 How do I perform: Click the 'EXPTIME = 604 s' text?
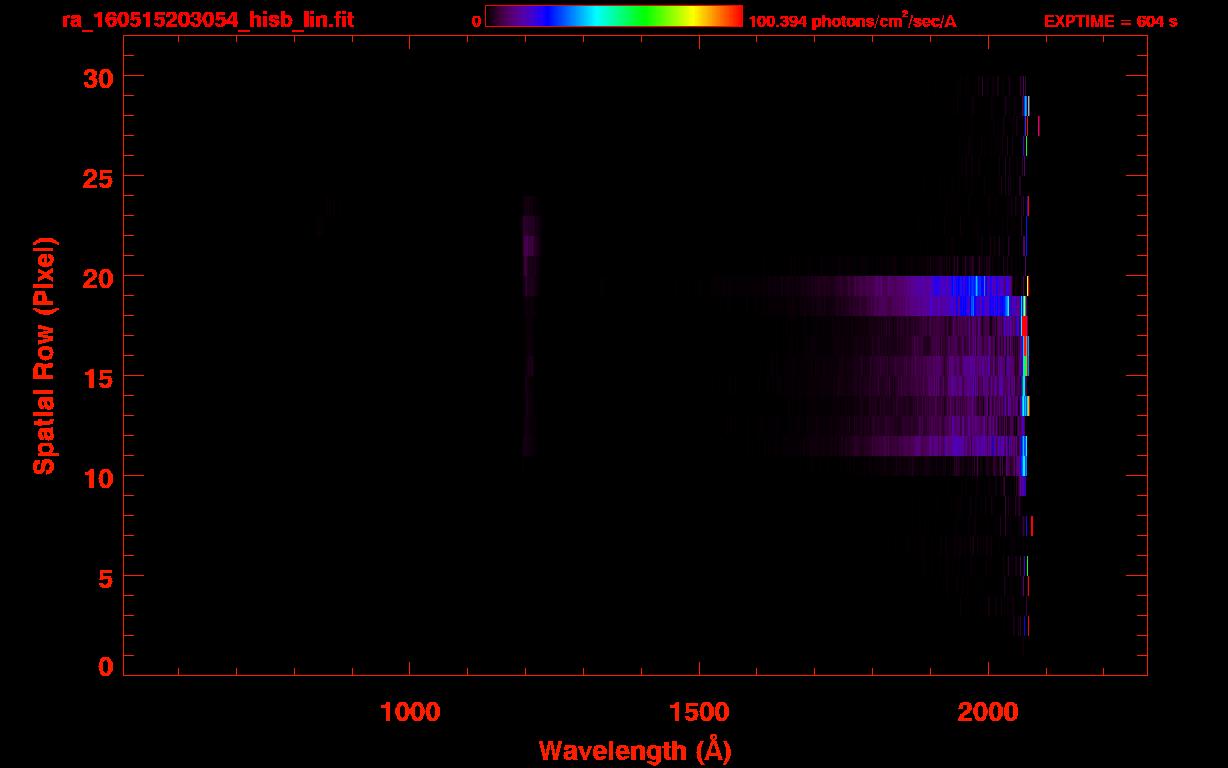[x=1110, y=21]
